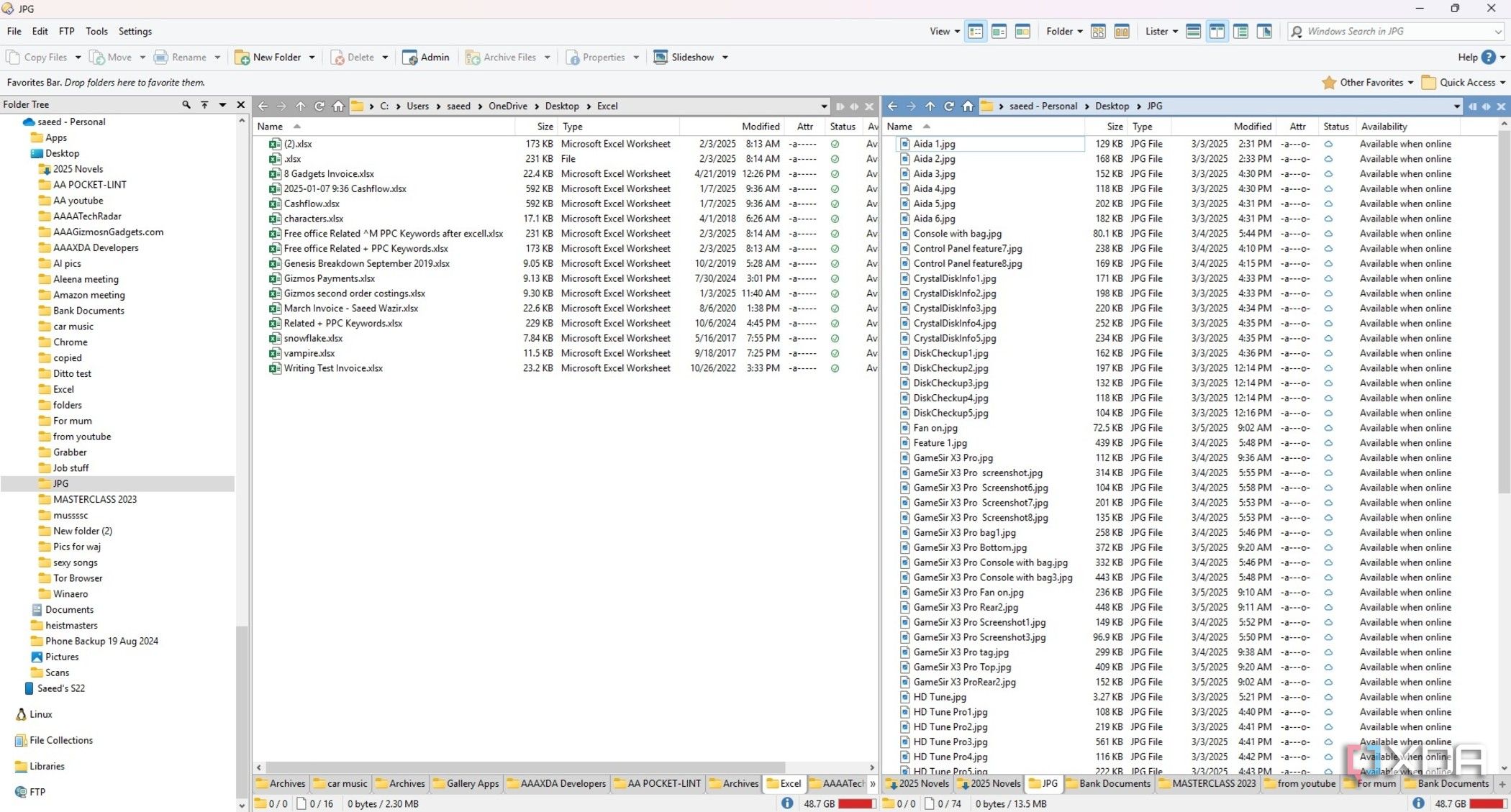Create a New Folder
The image size is (1511, 812).
pyautogui.click(x=268, y=58)
